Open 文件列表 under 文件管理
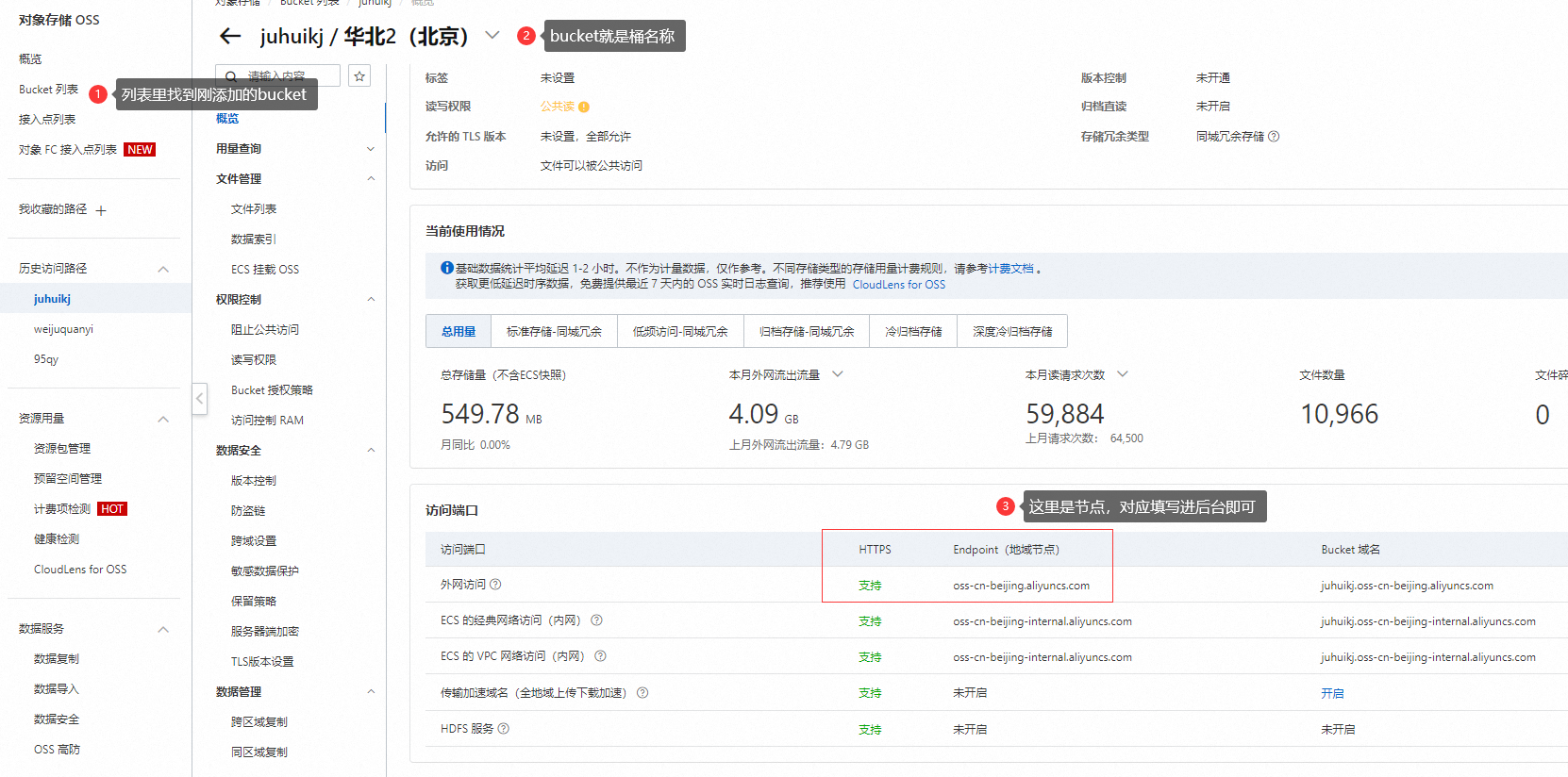 pos(254,209)
